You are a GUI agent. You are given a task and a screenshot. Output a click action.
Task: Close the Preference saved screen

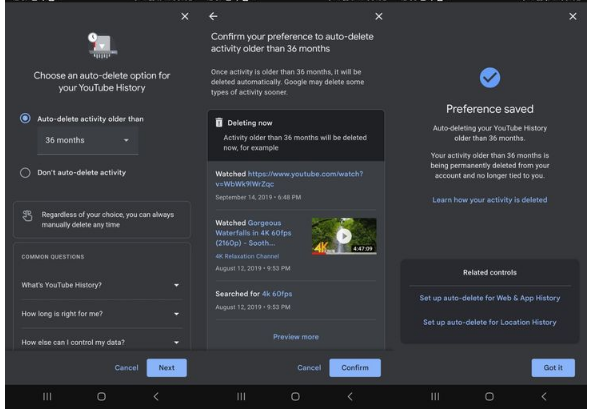click(x=573, y=16)
